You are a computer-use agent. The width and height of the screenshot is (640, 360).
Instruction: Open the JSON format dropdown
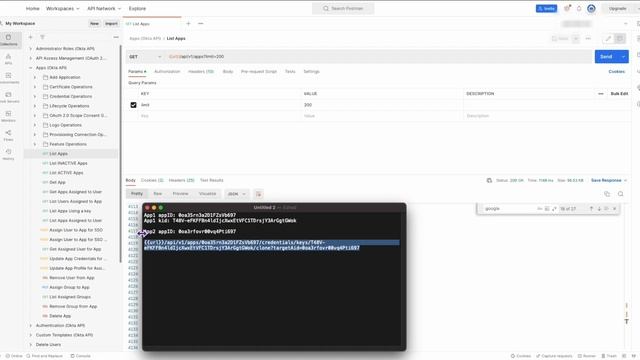(x=236, y=194)
